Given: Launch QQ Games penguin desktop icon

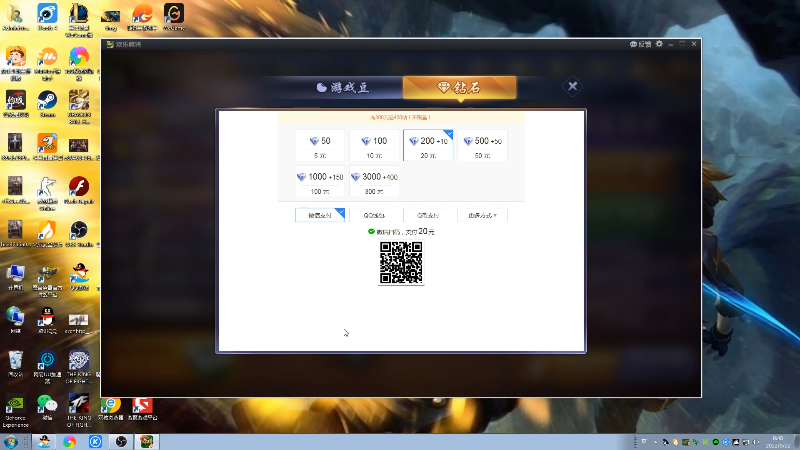Looking at the screenshot, I should pyautogui.click(x=79, y=277).
